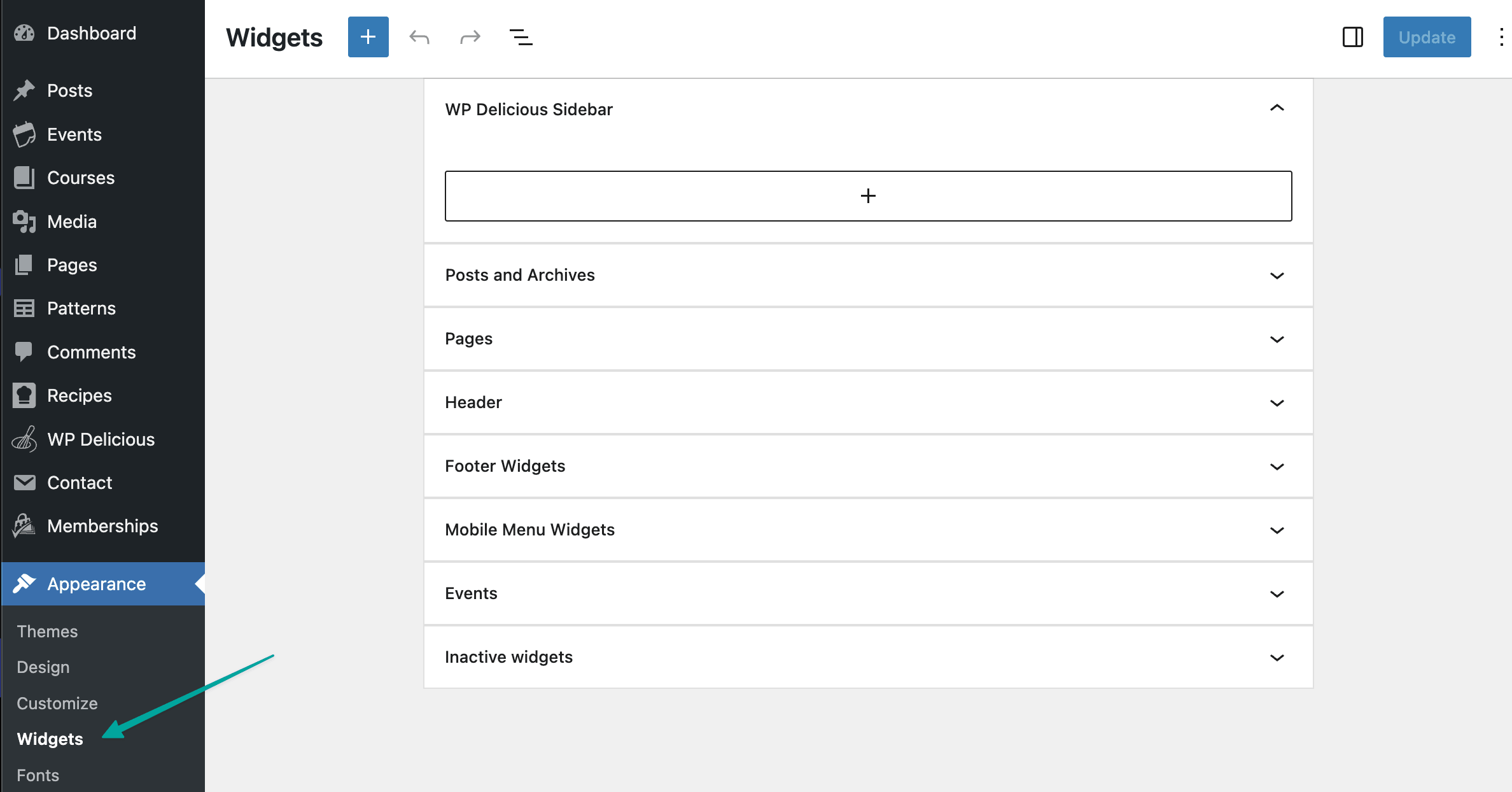Click the WP Delicious whisk icon
This screenshot has width=1512, height=792.
(24, 439)
